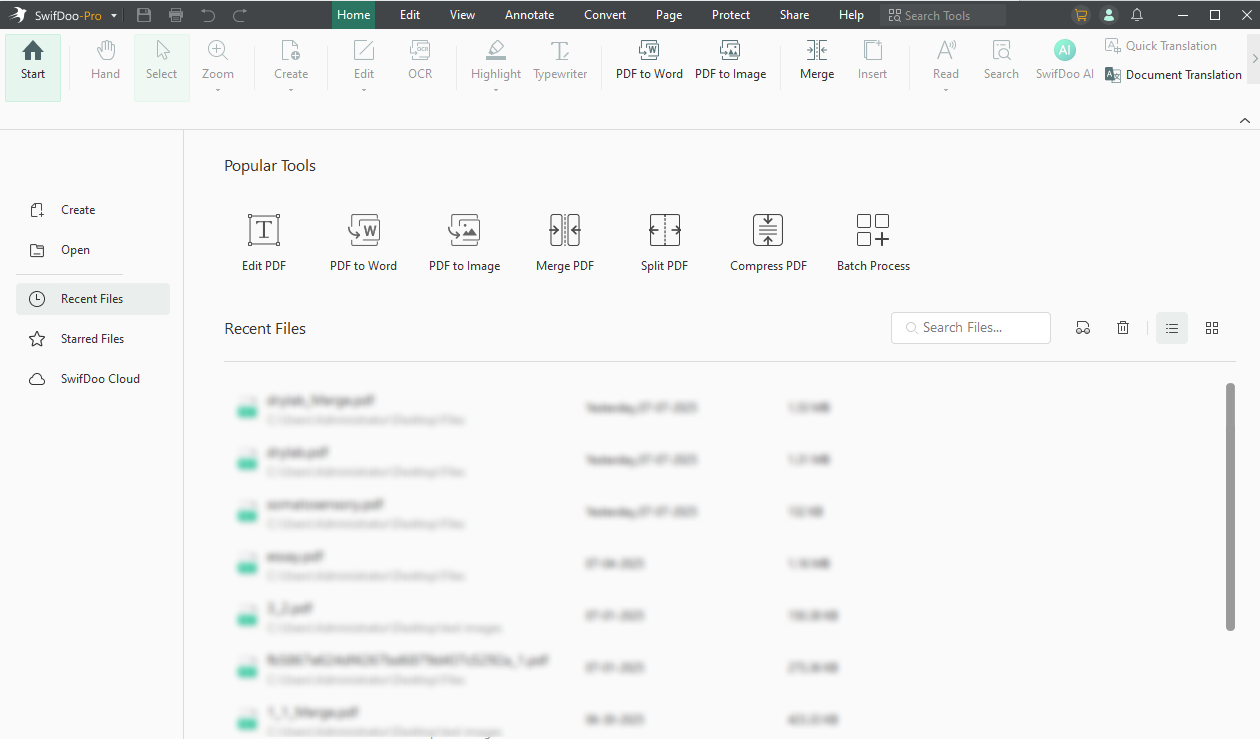Image resolution: width=1260 pixels, height=739 pixels.
Task: Open notifications bell
Action: [x=1137, y=15]
